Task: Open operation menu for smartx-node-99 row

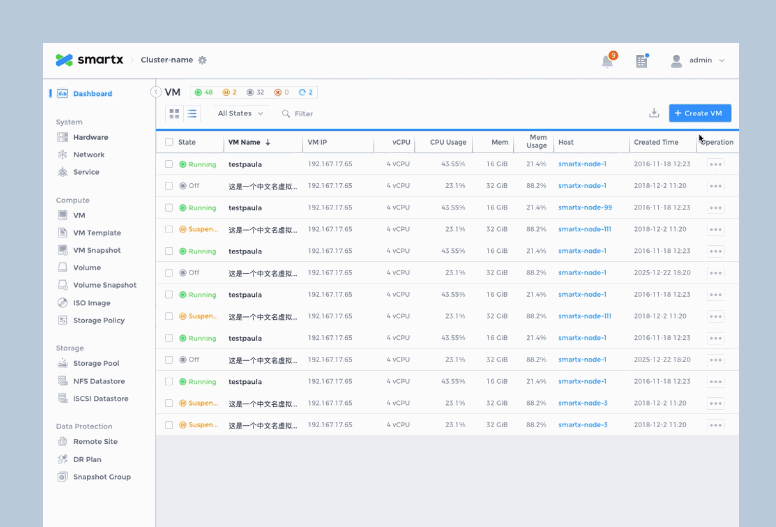Action: pos(716,208)
